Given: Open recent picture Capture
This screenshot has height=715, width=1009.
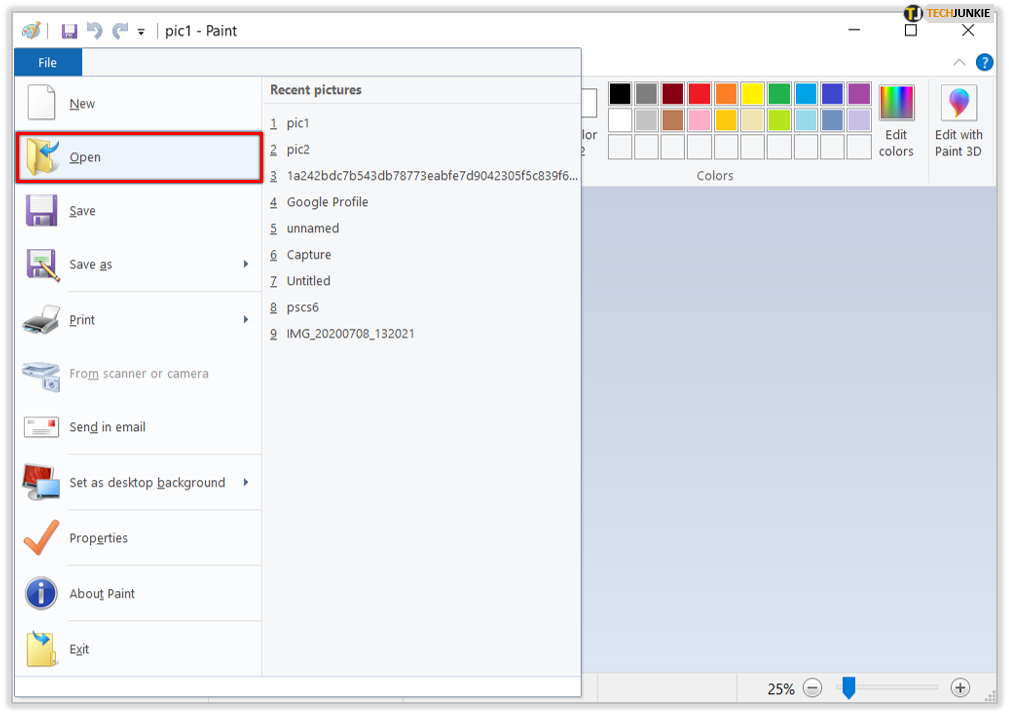Looking at the screenshot, I should pos(423,255).
